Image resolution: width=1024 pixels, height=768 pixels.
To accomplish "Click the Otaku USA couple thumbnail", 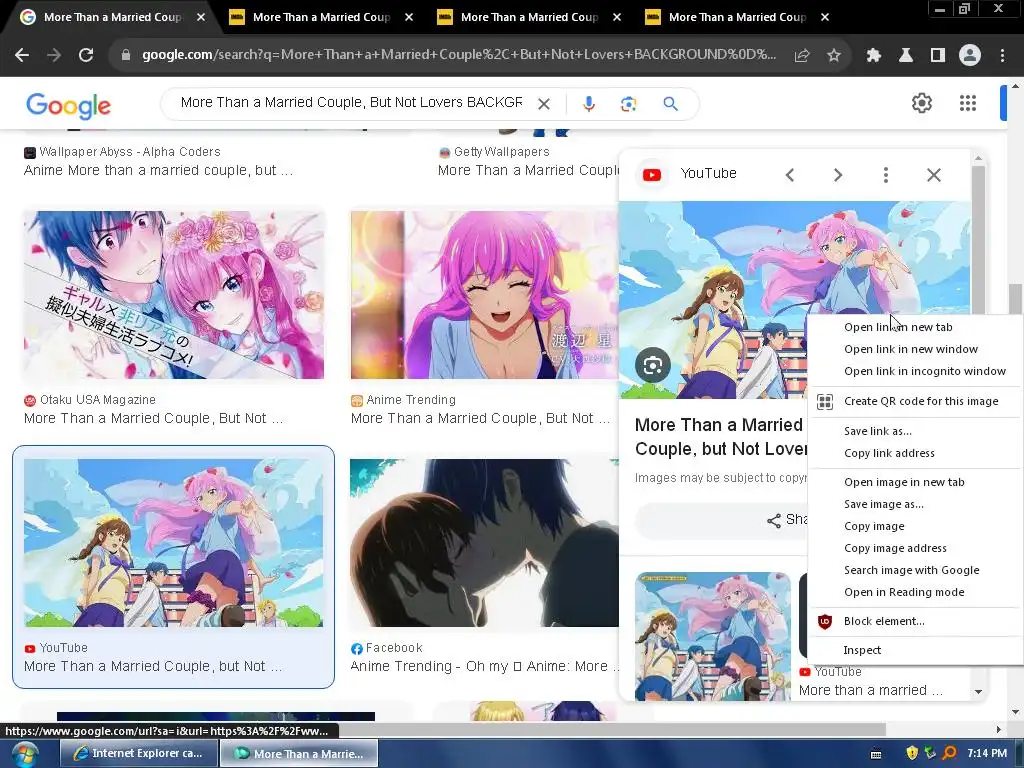I will pyautogui.click(x=174, y=295).
